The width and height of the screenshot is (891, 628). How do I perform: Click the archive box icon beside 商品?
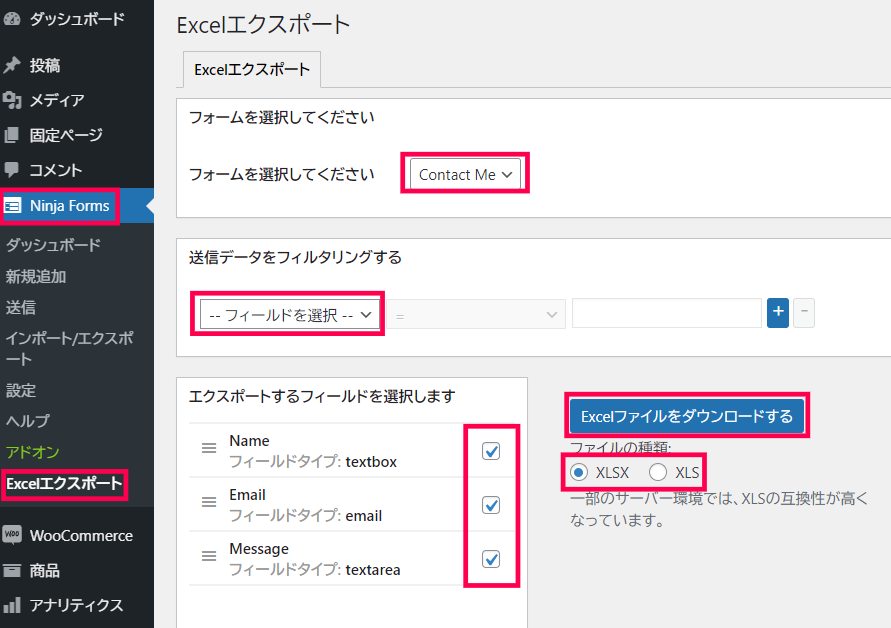click(x=12, y=570)
